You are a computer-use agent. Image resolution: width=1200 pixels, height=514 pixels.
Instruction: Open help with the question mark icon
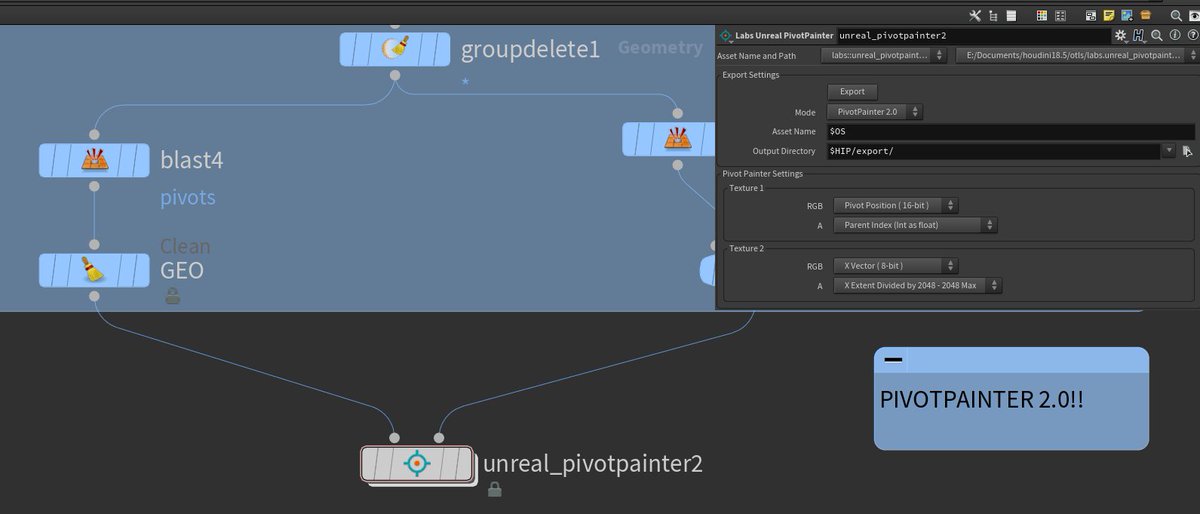click(1192, 35)
